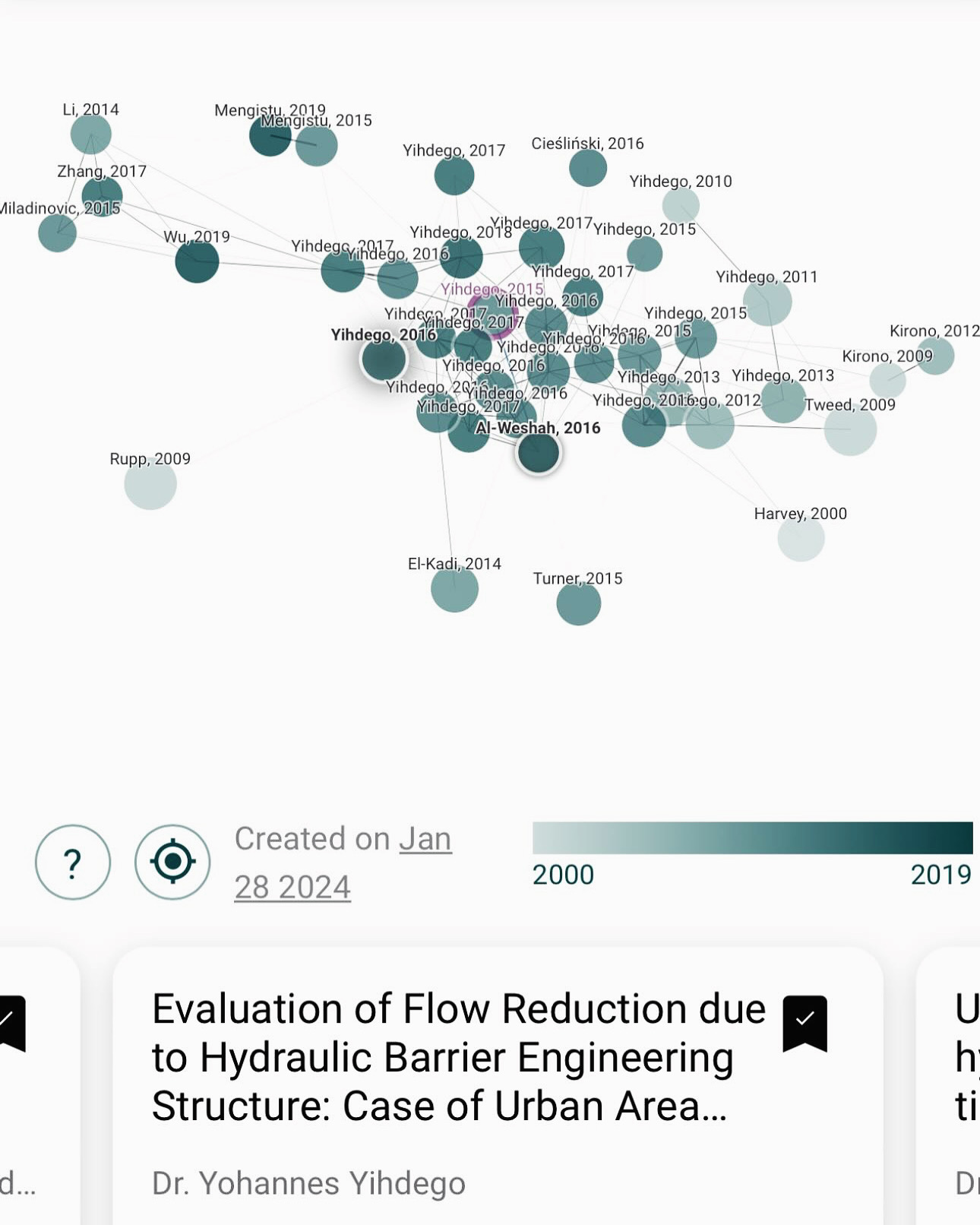The image size is (980, 1225).
Task: Click the El-Kadi, 2014 paper node
Action: tap(454, 589)
